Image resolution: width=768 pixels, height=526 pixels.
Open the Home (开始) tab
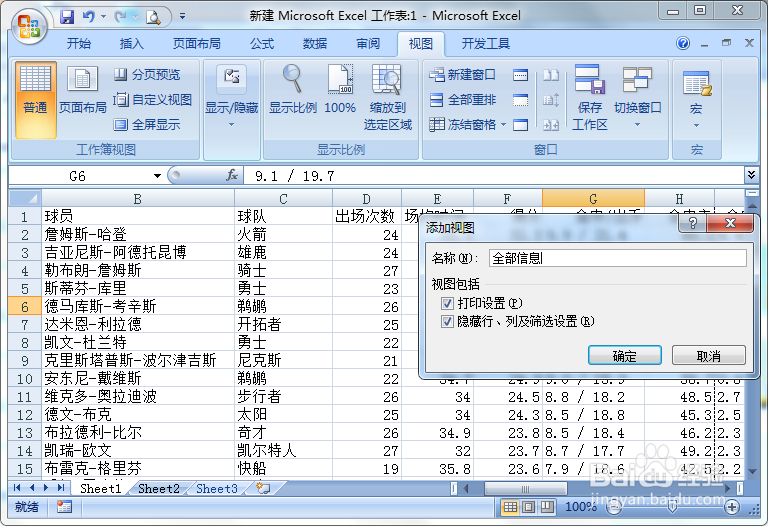pos(79,44)
